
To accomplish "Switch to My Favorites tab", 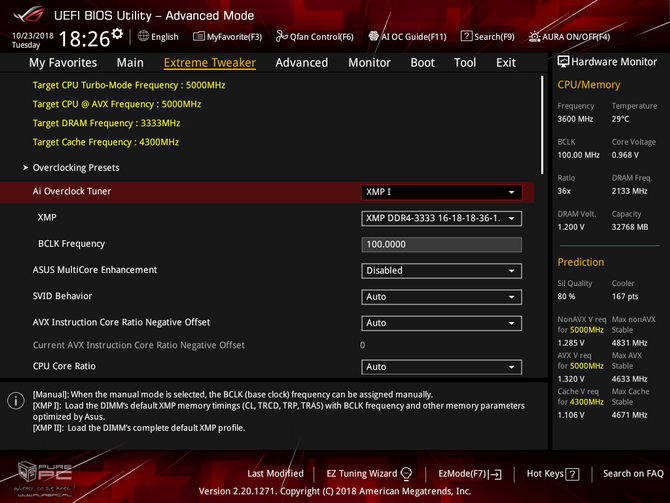I will click(63, 63).
